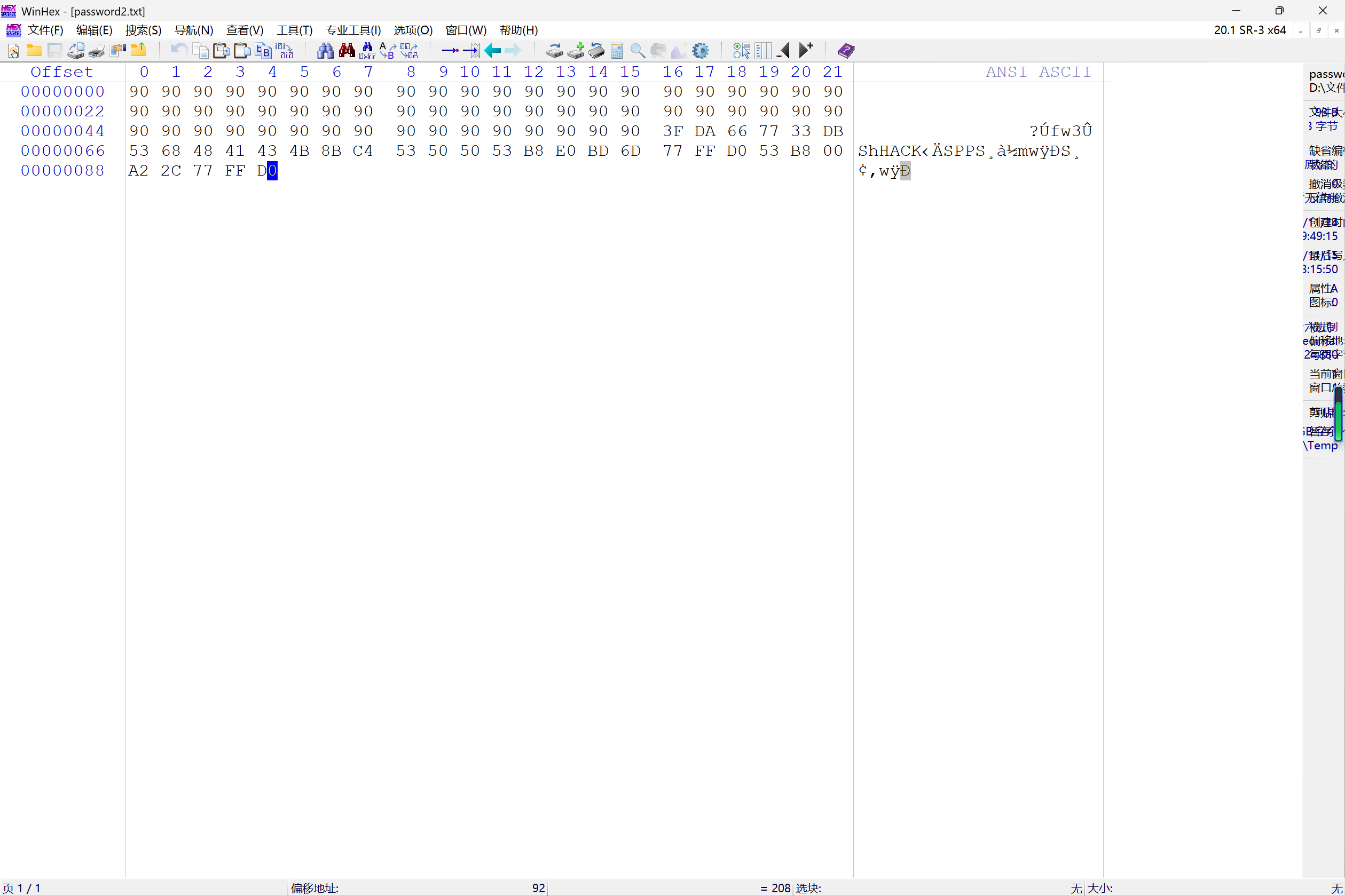This screenshot has height=896, width=1345.
Task: Open the 专业工具(I) menu
Action: tap(353, 30)
